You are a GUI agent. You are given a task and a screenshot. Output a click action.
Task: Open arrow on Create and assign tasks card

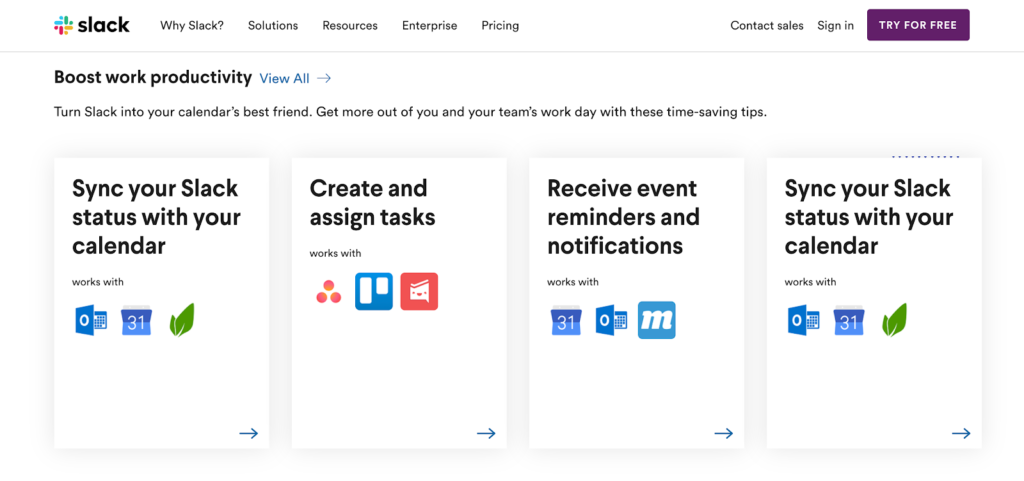(486, 433)
